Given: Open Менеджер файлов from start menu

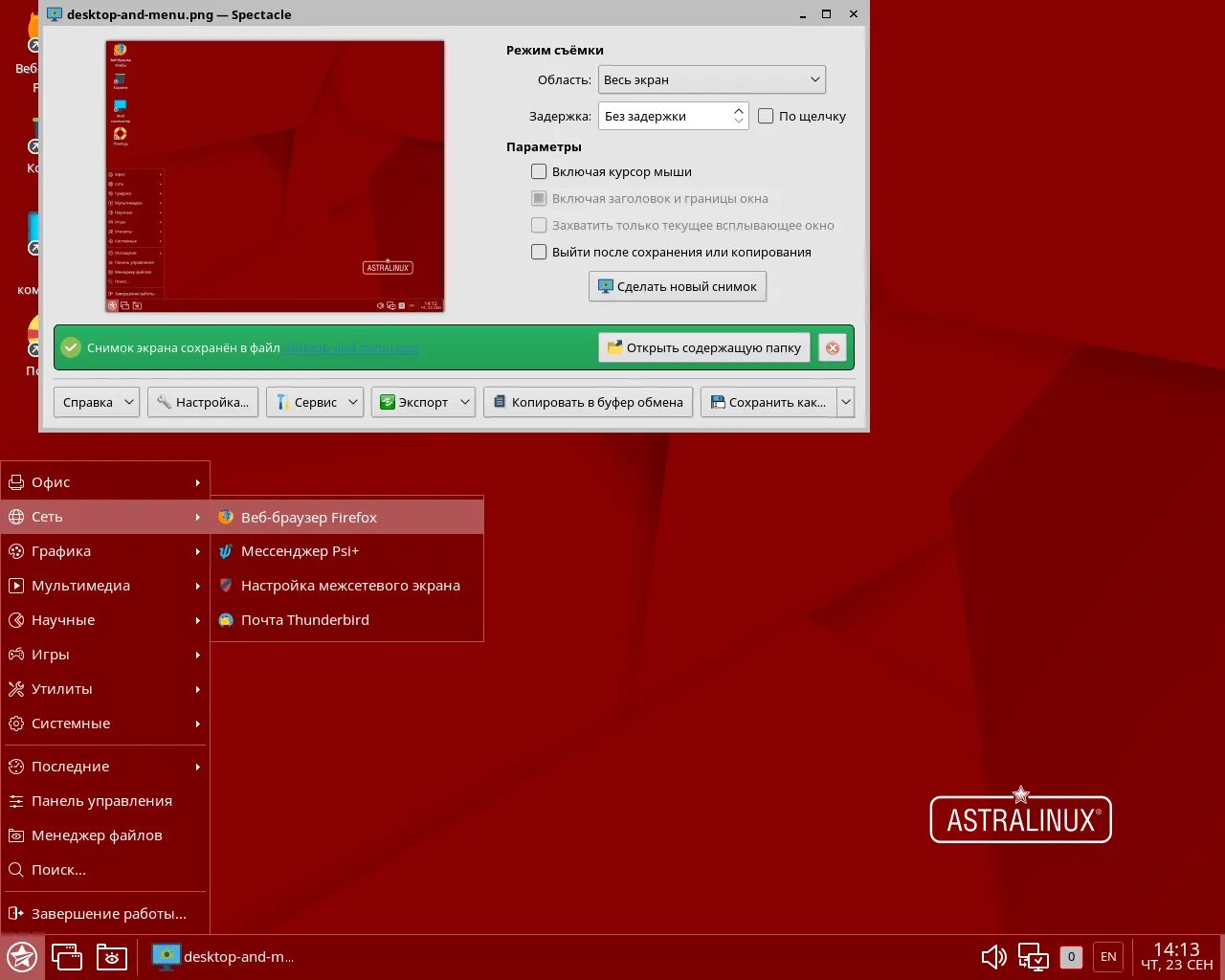Looking at the screenshot, I should pyautogui.click(x=105, y=835).
